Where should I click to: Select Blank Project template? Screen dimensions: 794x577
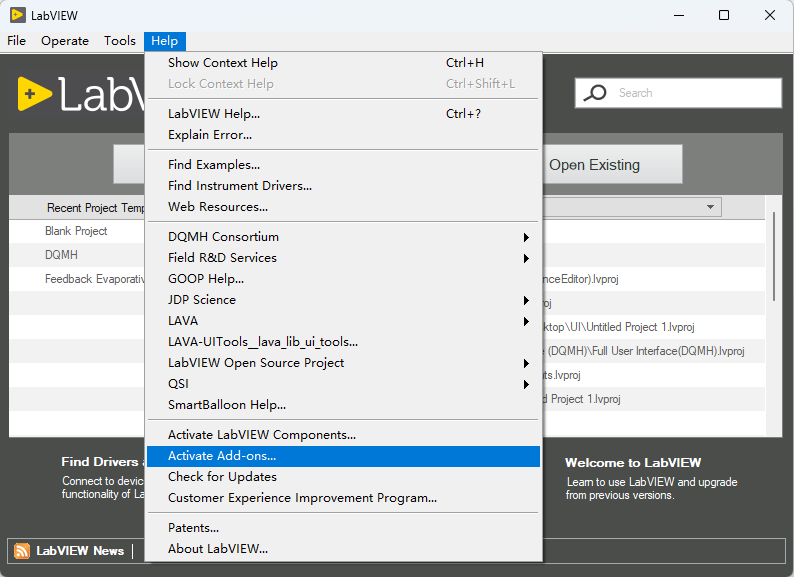click(76, 231)
